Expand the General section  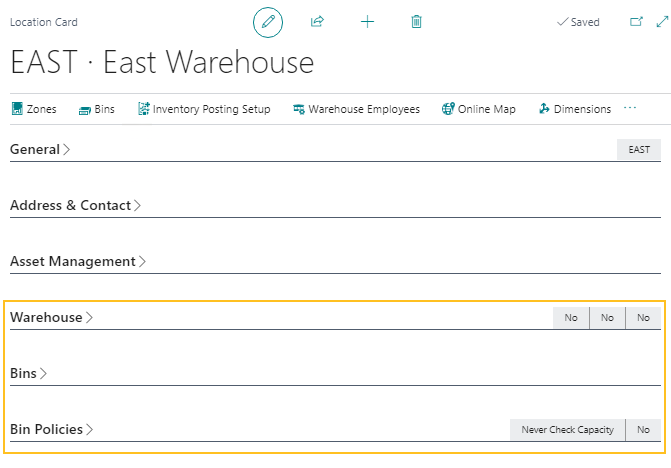tap(40, 149)
